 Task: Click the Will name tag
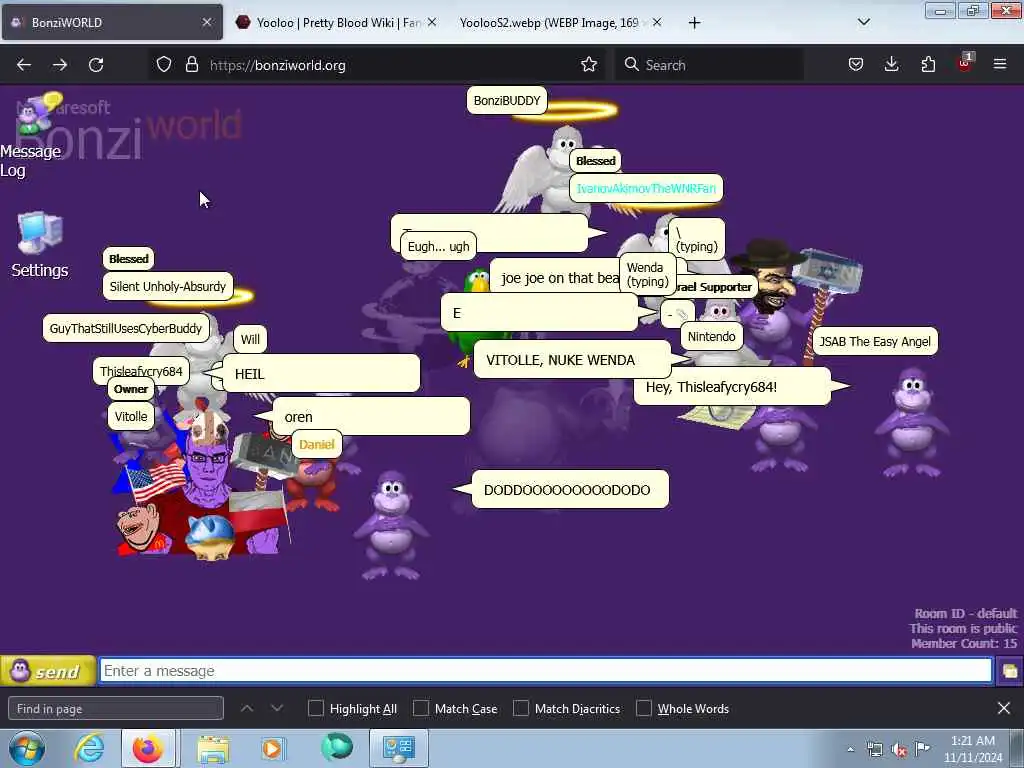pos(250,339)
